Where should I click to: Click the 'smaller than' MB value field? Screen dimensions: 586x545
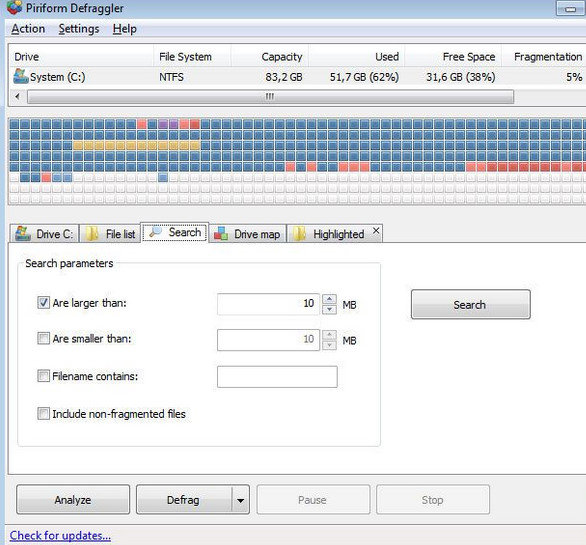268,340
